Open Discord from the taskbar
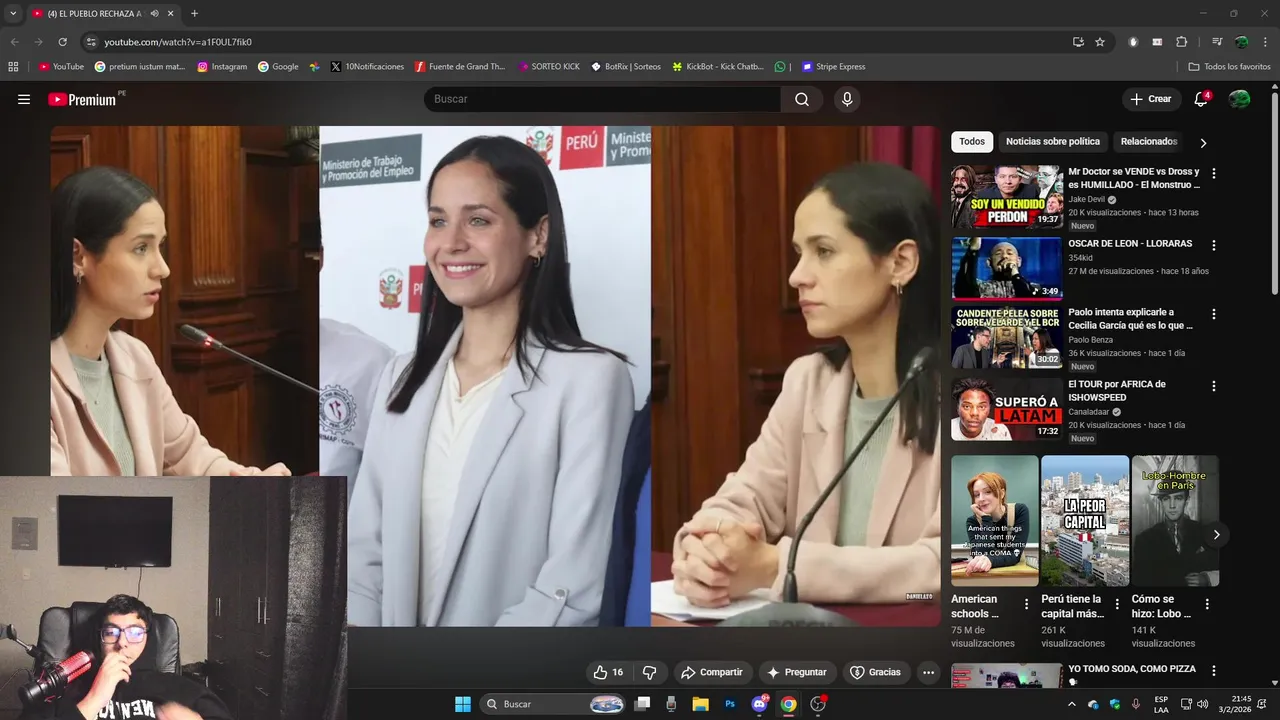 pos(759,704)
